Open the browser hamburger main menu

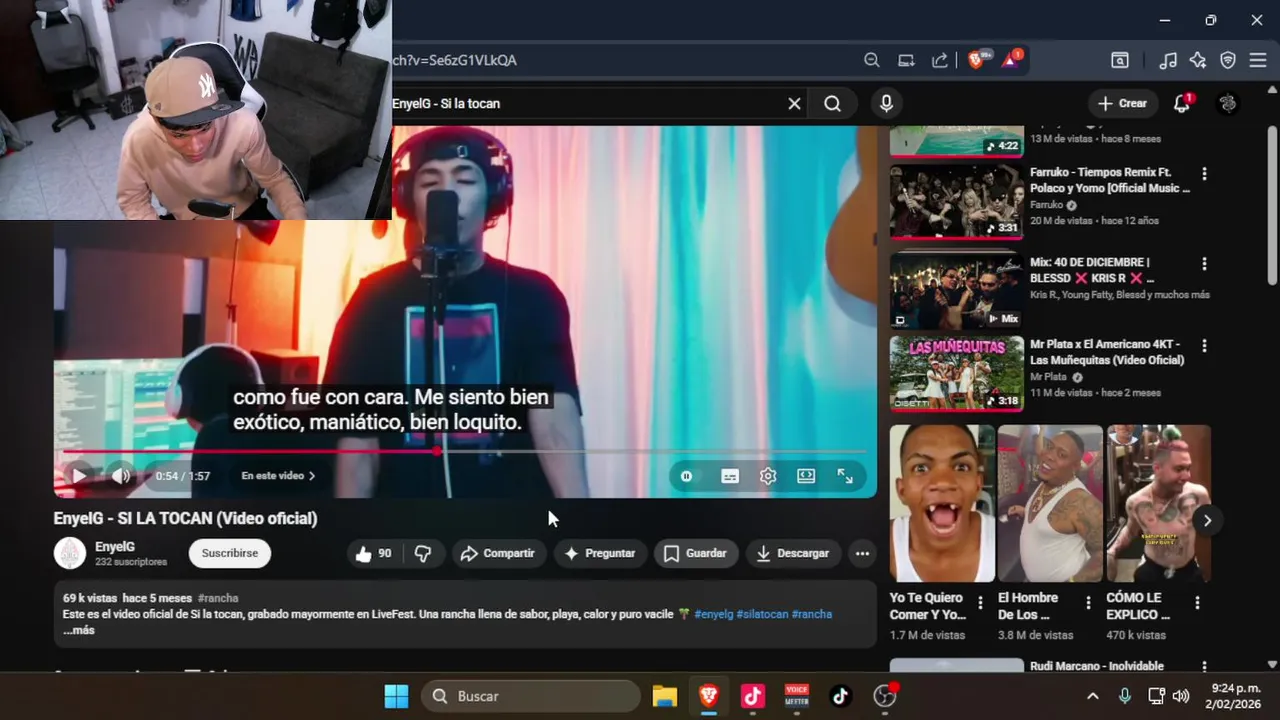pyautogui.click(x=1258, y=60)
